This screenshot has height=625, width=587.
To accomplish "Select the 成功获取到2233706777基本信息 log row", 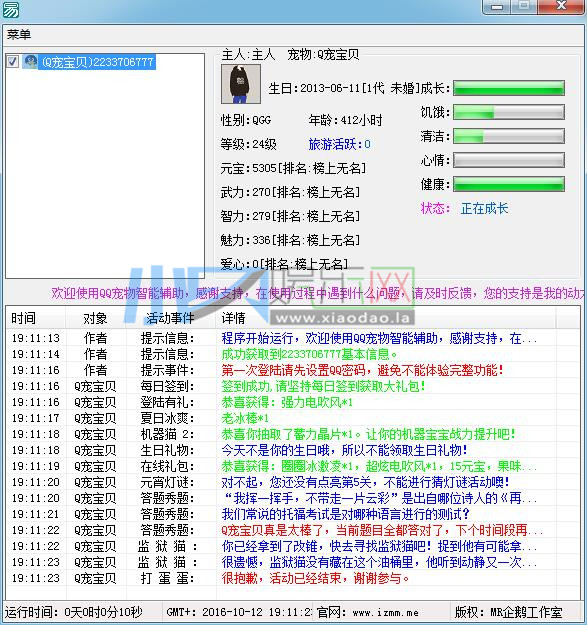I will click(x=293, y=354).
